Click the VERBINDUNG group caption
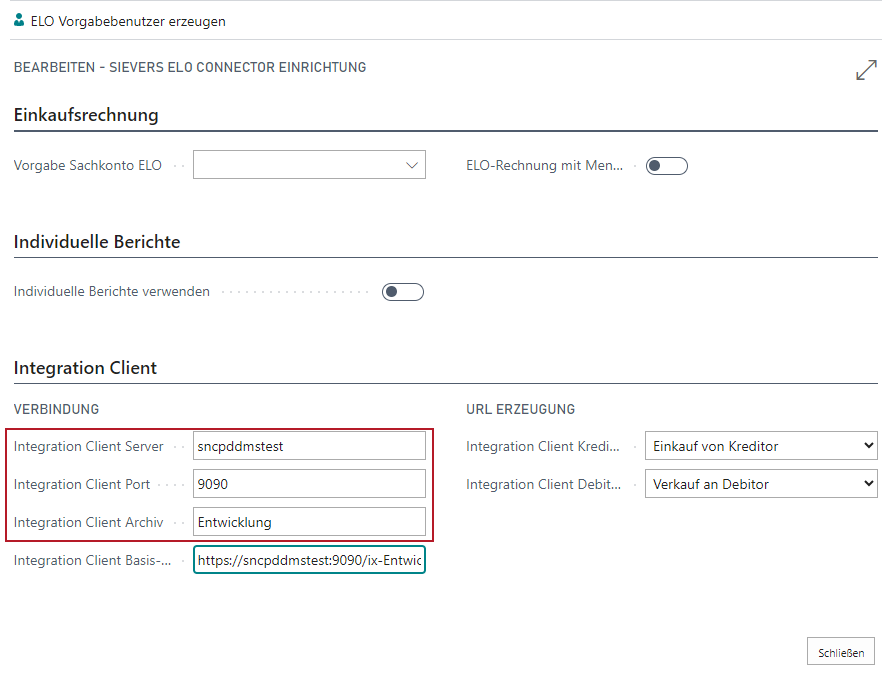Screen dimensions: 895x683 (x=56, y=409)
